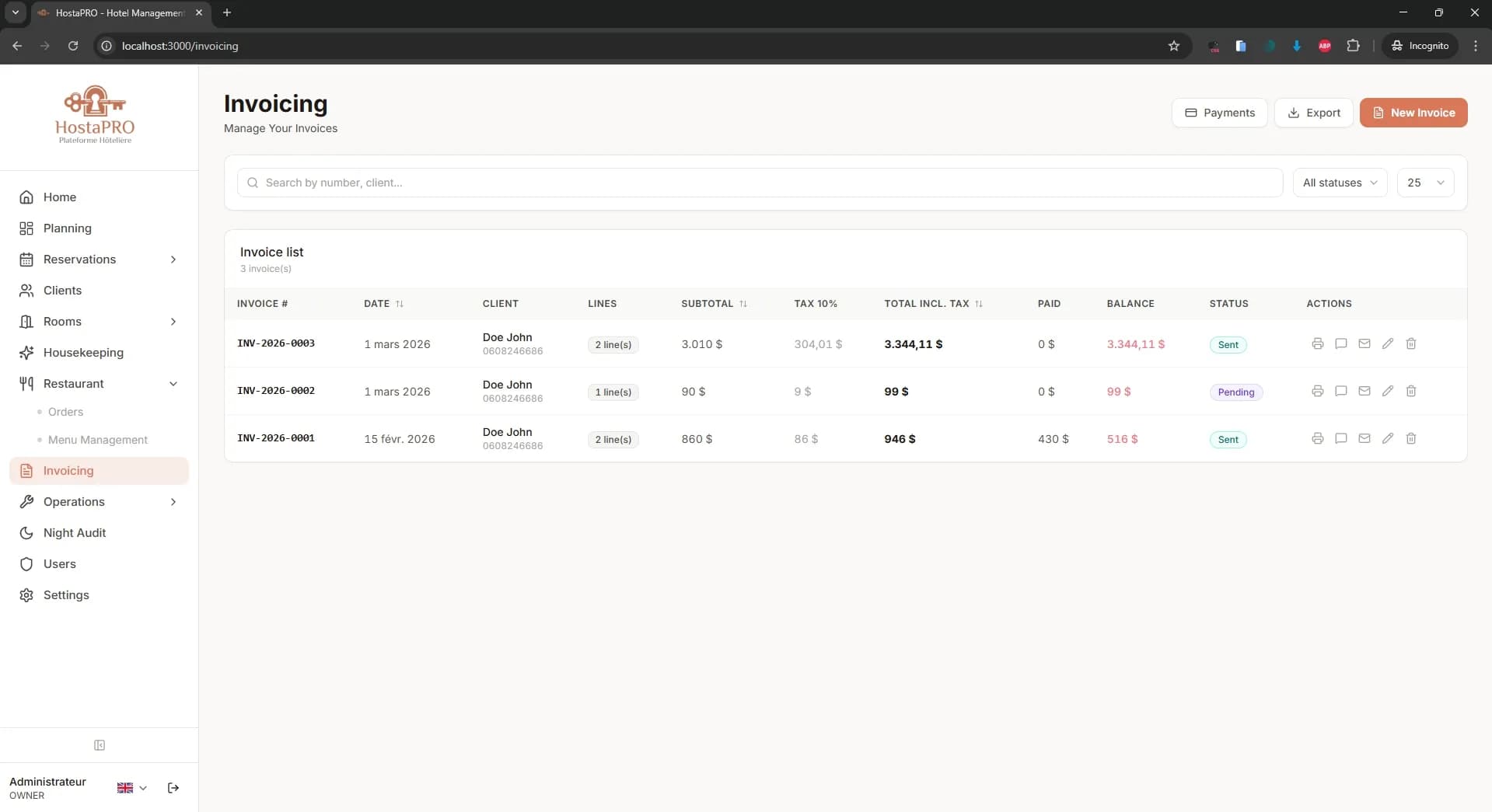This screenshot has height=812, width=1492.
Task: Click the Planning grid icon
Action: coord(26,228)
